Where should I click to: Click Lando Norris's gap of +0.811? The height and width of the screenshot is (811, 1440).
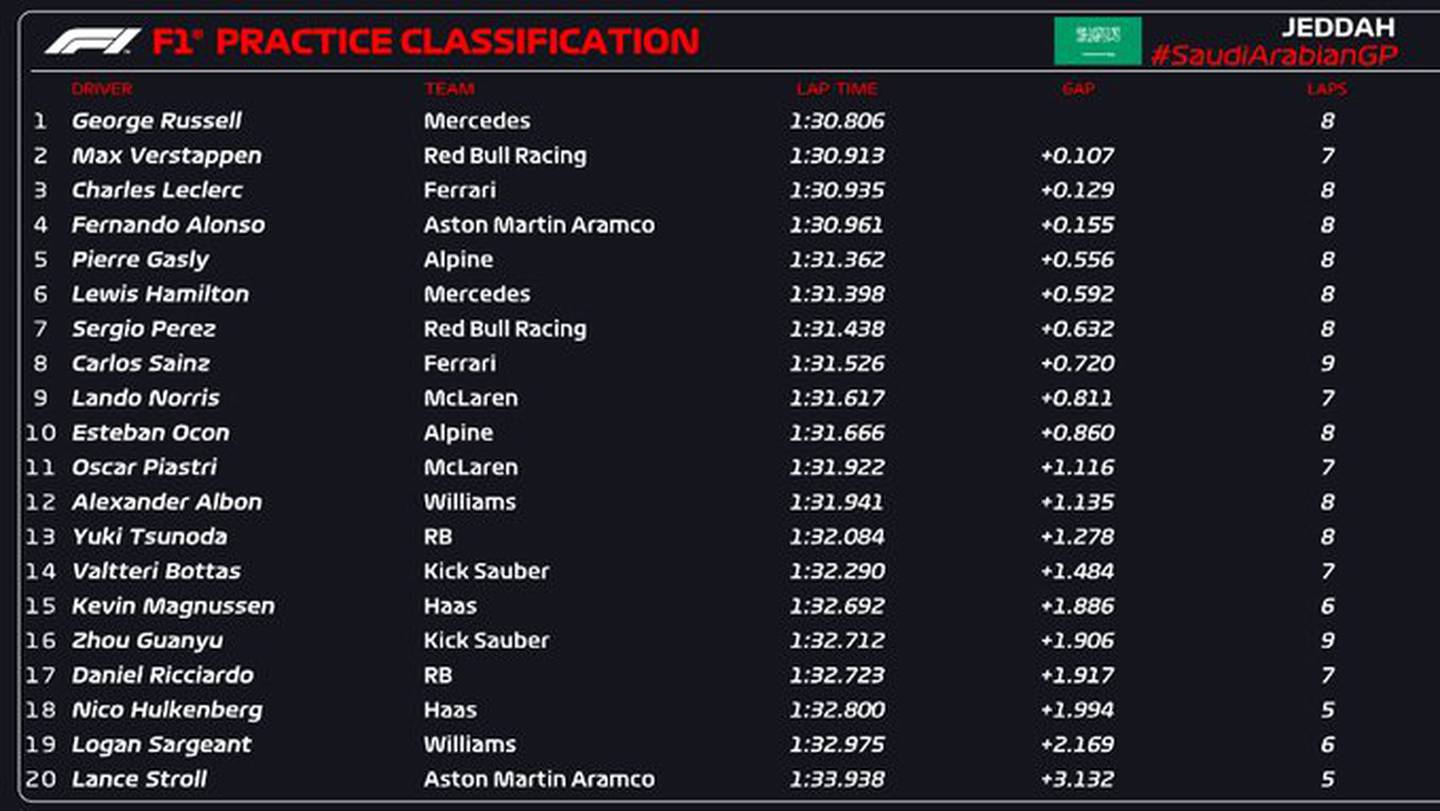pyautogui.click(x=1077, y=398)
